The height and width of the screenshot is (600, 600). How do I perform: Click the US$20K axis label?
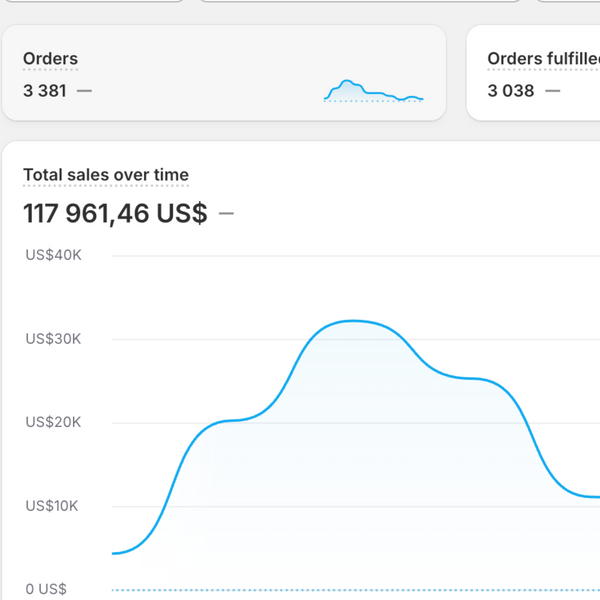point(53,422)
